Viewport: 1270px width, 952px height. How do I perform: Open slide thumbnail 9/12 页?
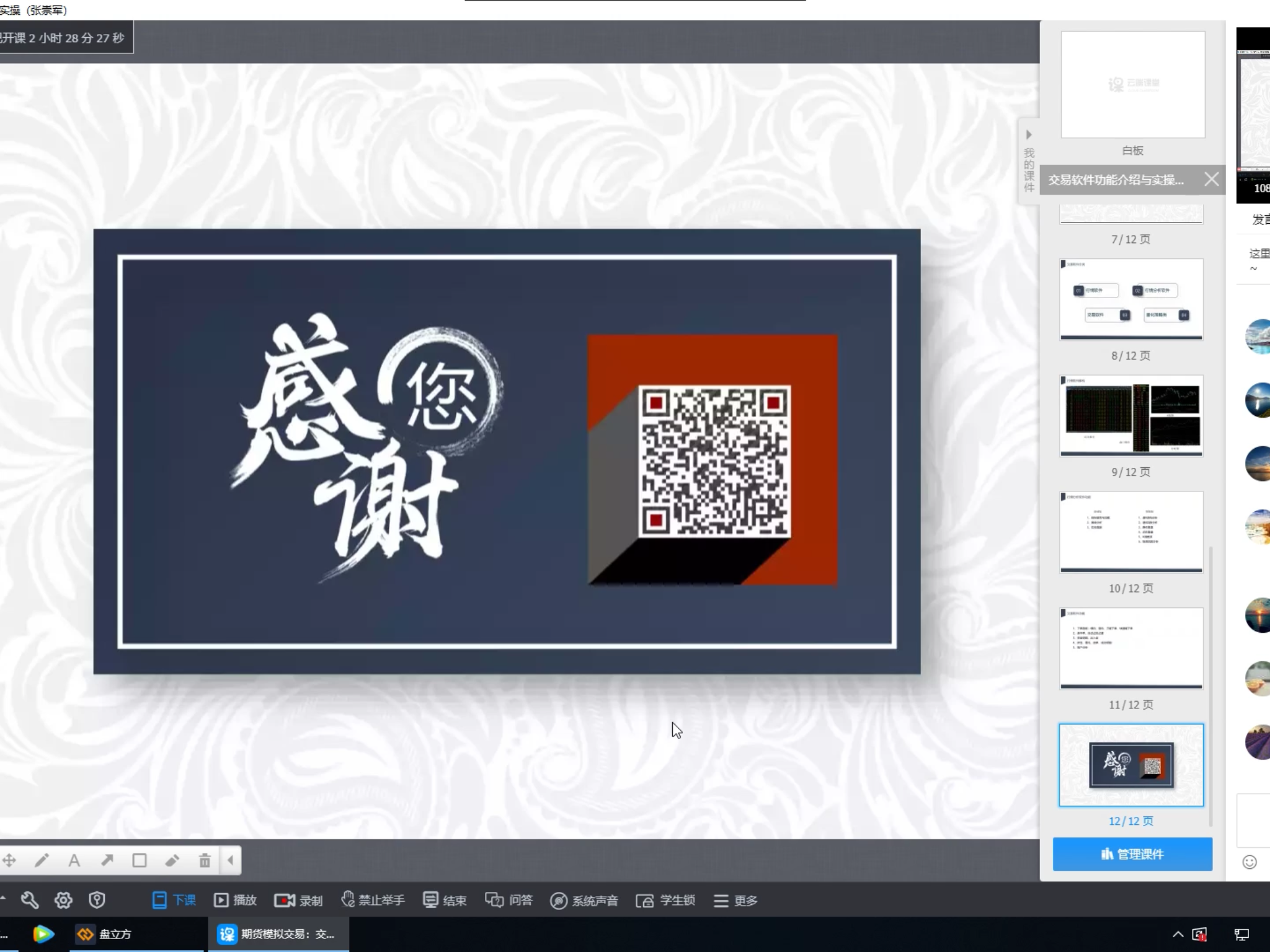[1132, 415]
